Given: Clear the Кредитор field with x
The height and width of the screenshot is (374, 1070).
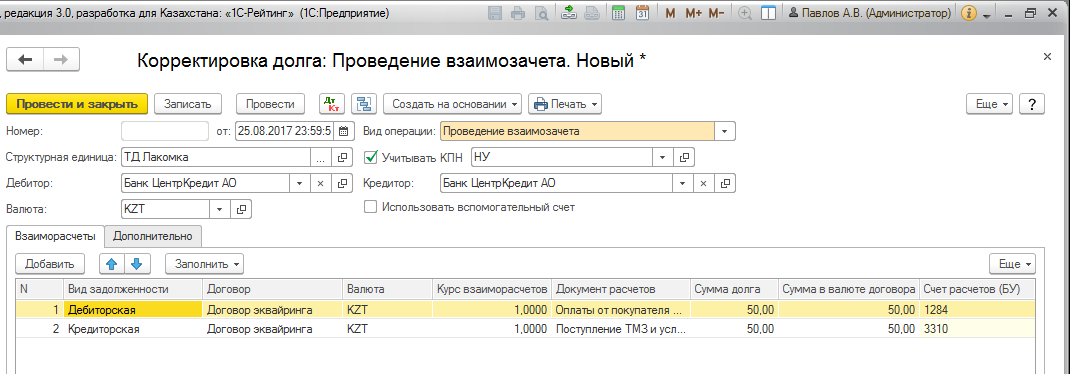Looking at the screenshot, I should pyautogui.click(x=704, y=184).
